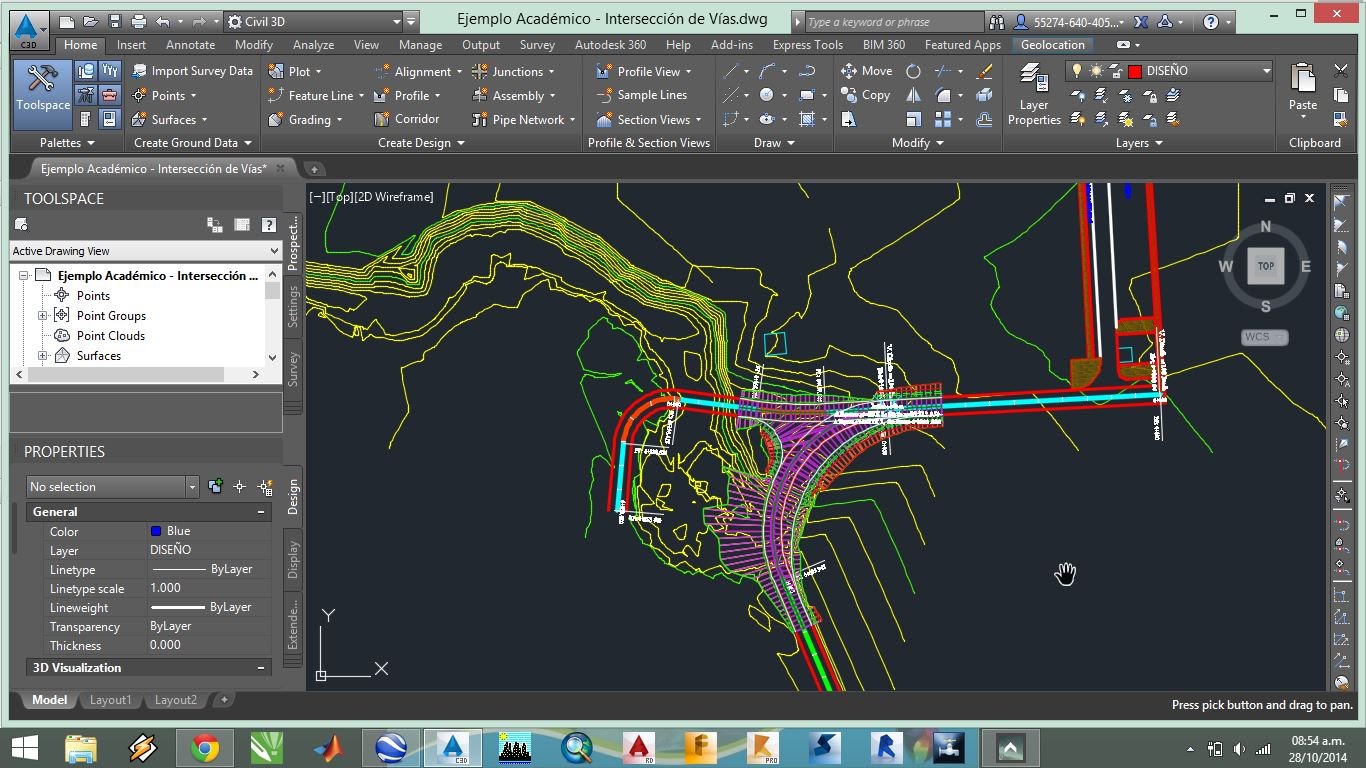
Task: Switch to the Layout1 tab
Action: coord(110,700)
